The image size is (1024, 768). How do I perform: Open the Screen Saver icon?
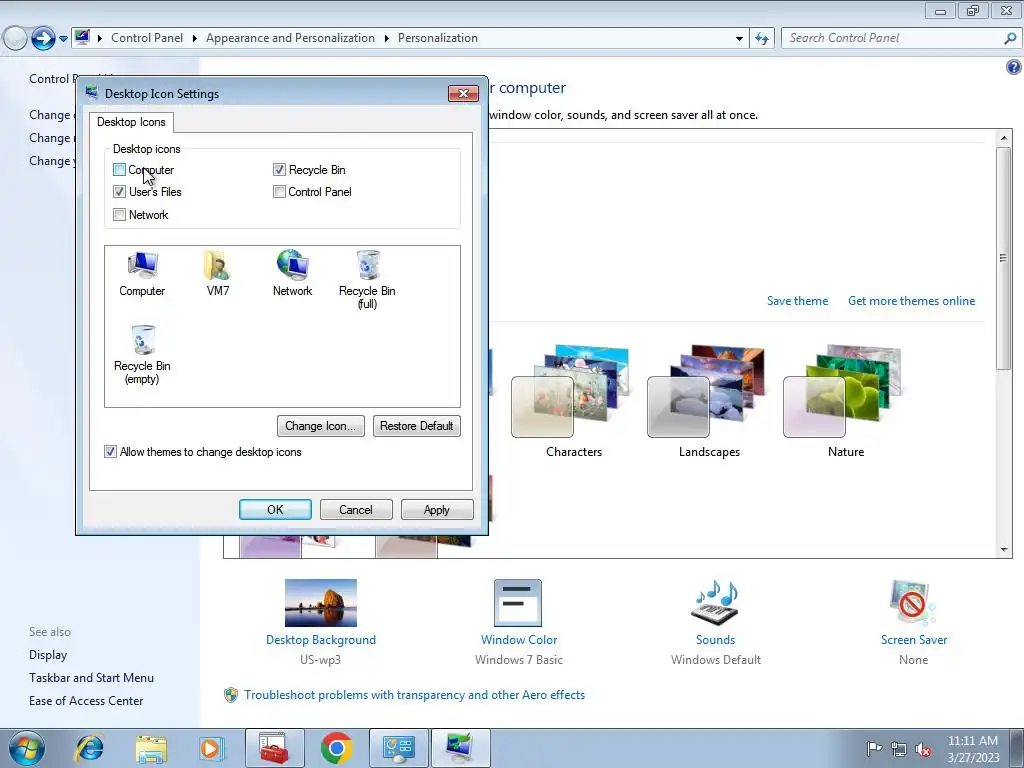[913, 603]
